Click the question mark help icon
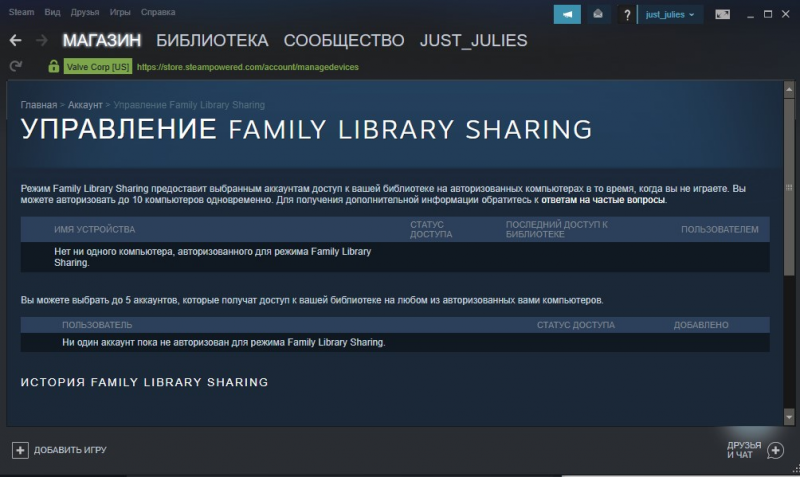Screen dimensions: 800x477 [x=627, y=15]
